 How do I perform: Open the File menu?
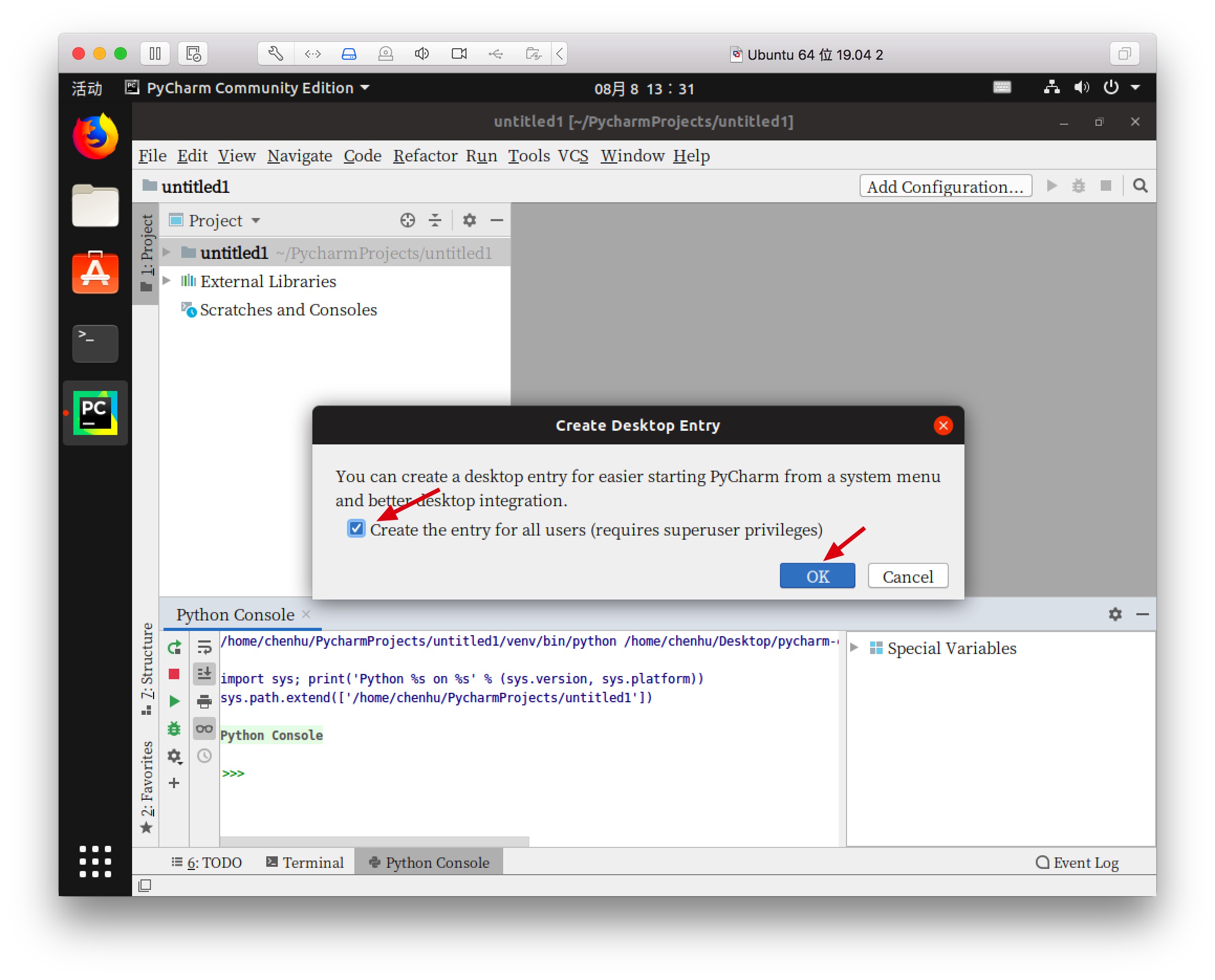[x=153, y=155]
